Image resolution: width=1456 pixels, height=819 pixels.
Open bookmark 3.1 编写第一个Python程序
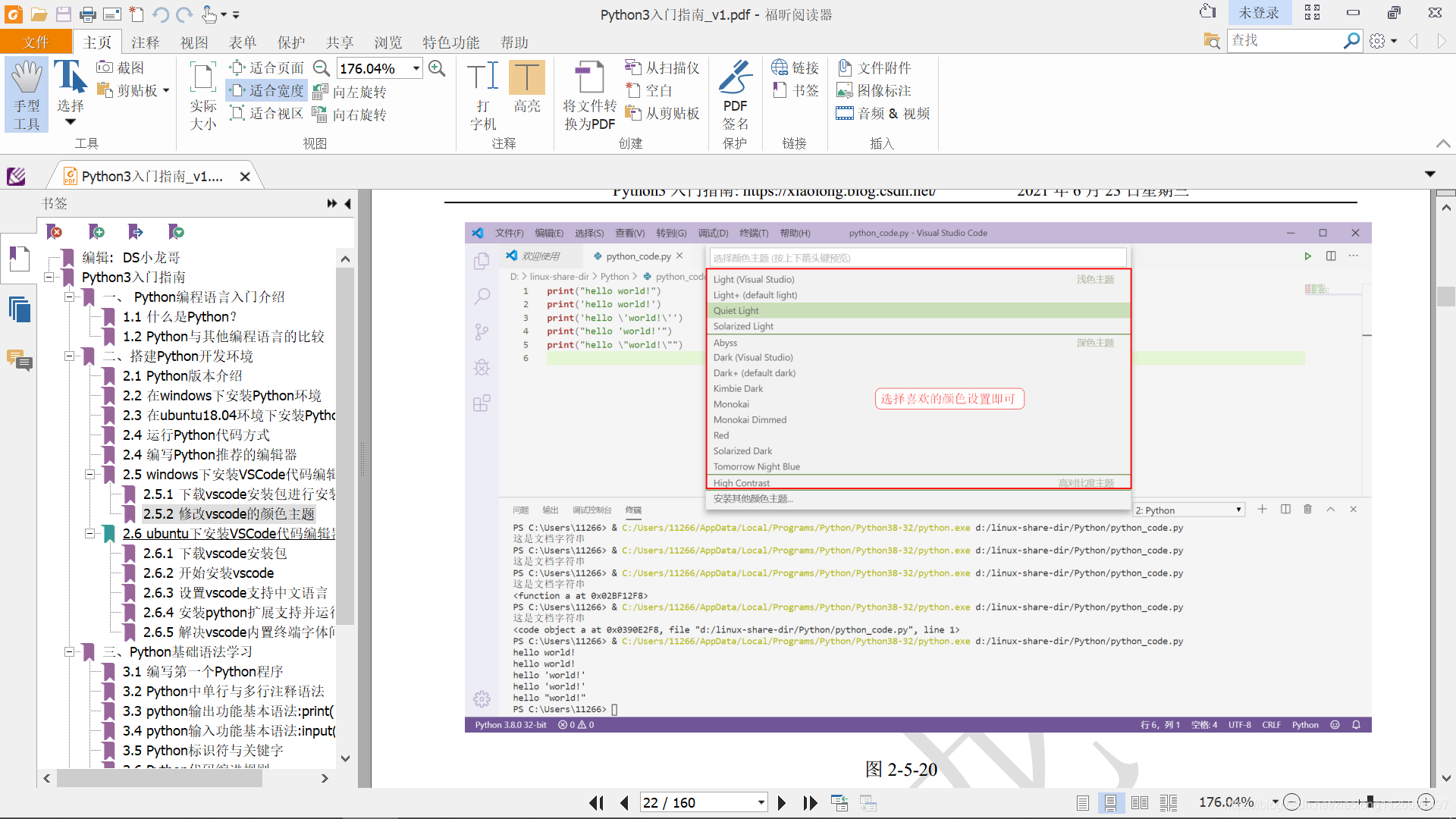click(x=202, y=672)
